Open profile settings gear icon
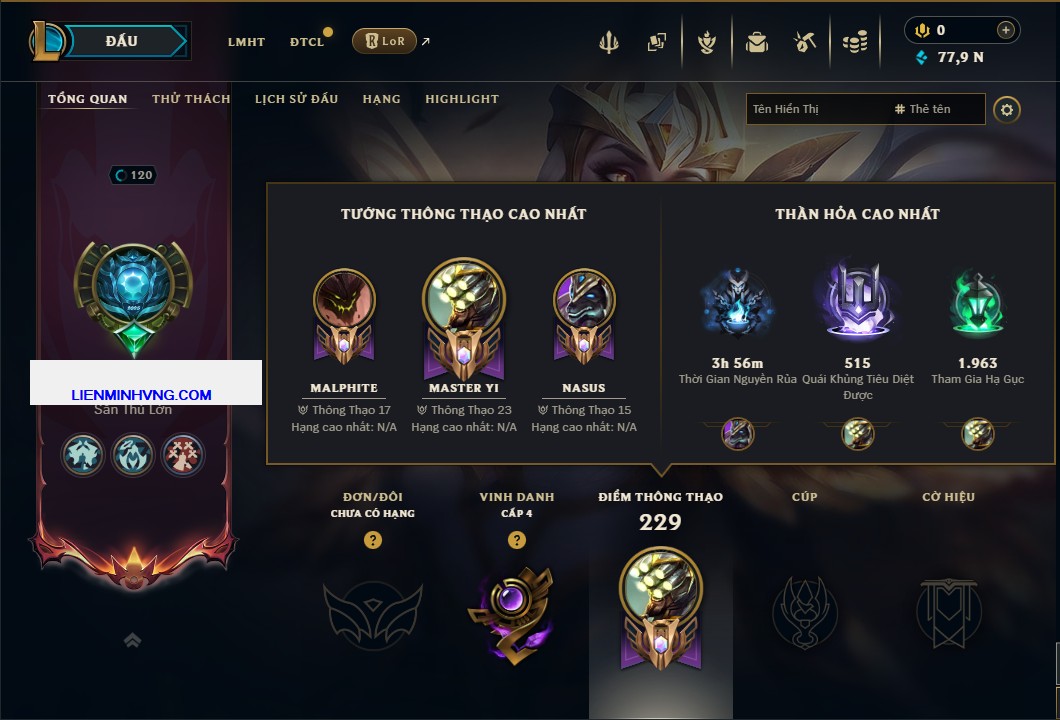1060x720 pixels. tap(1007, 110)
